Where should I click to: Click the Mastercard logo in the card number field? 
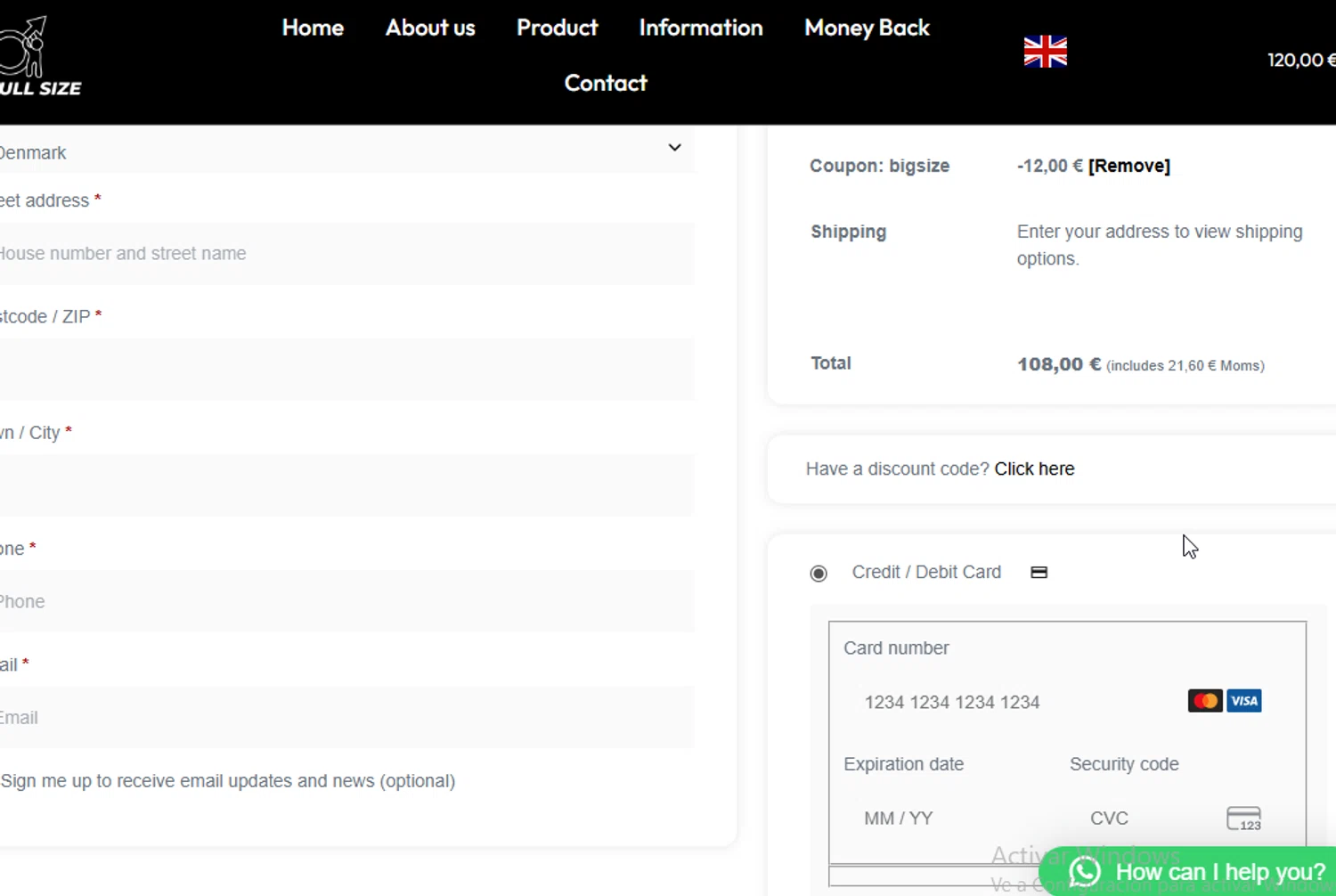click(x=1205, y=701)
